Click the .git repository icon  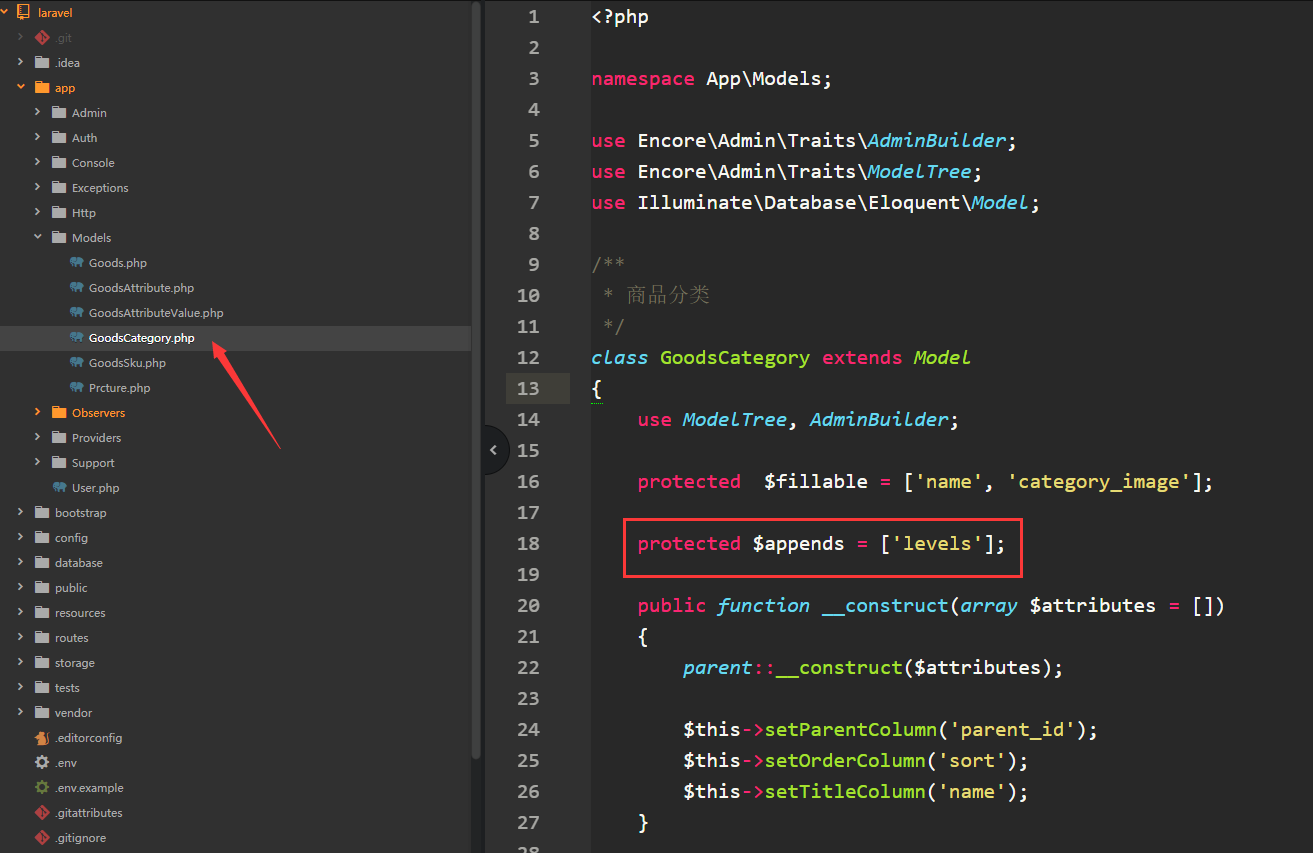click(x=42, y=37)
